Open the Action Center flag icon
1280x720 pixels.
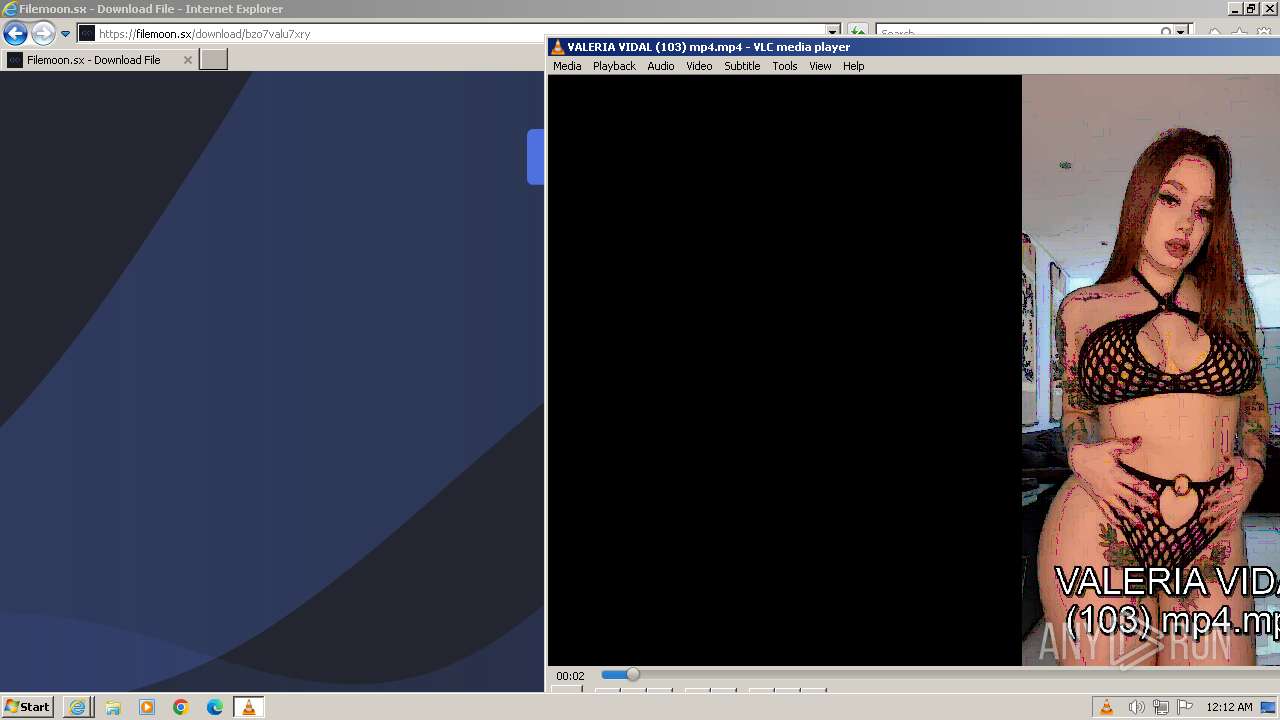(x=1185, y=707)
